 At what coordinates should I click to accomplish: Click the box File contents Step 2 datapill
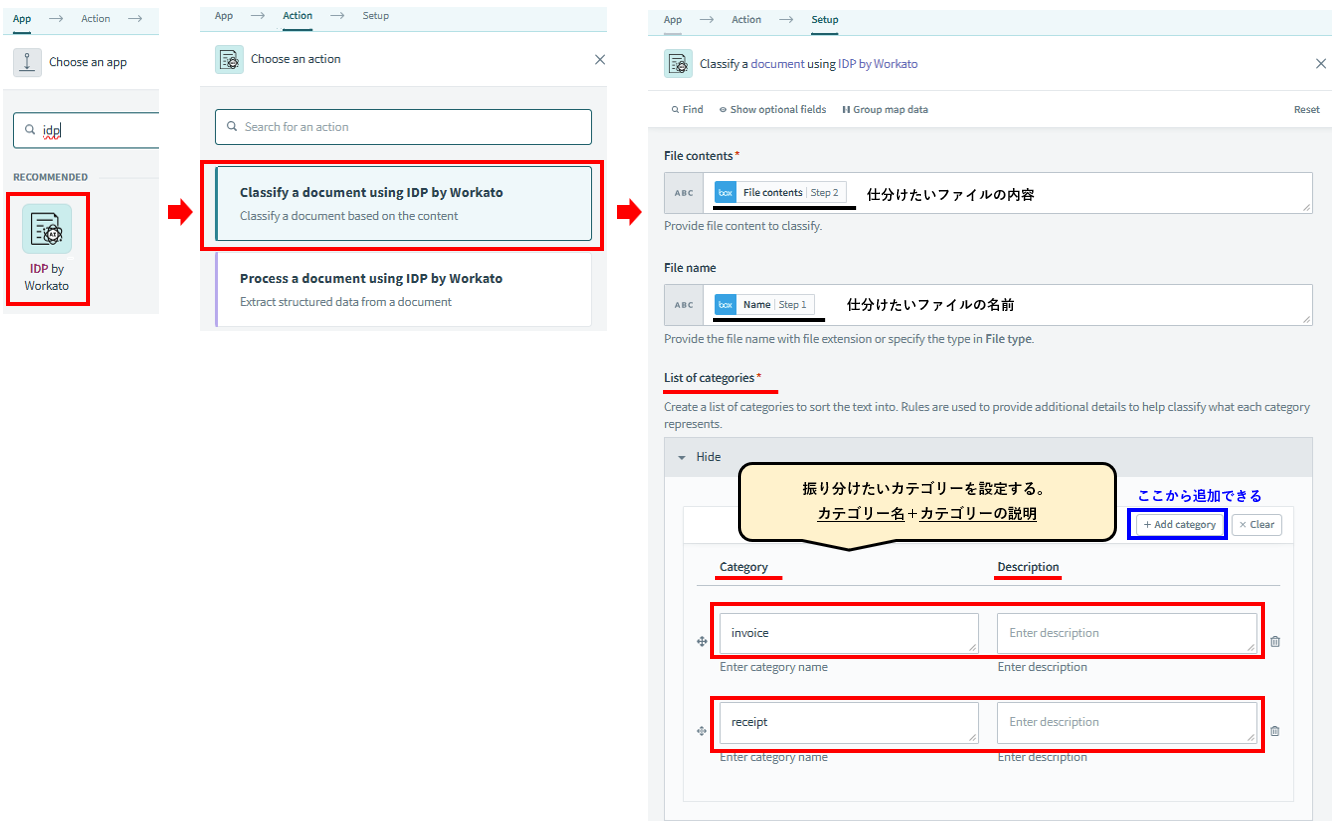coord(780,192)
